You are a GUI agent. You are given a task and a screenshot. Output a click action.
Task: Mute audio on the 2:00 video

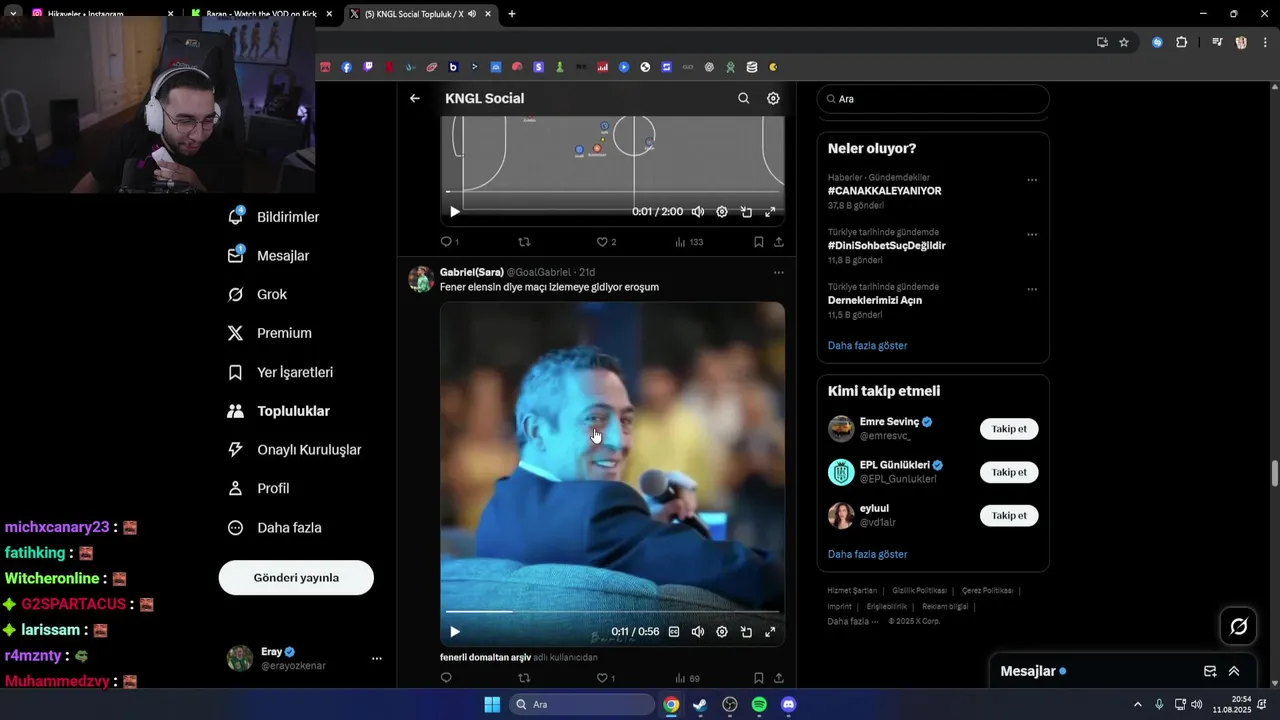click(698, 212)
